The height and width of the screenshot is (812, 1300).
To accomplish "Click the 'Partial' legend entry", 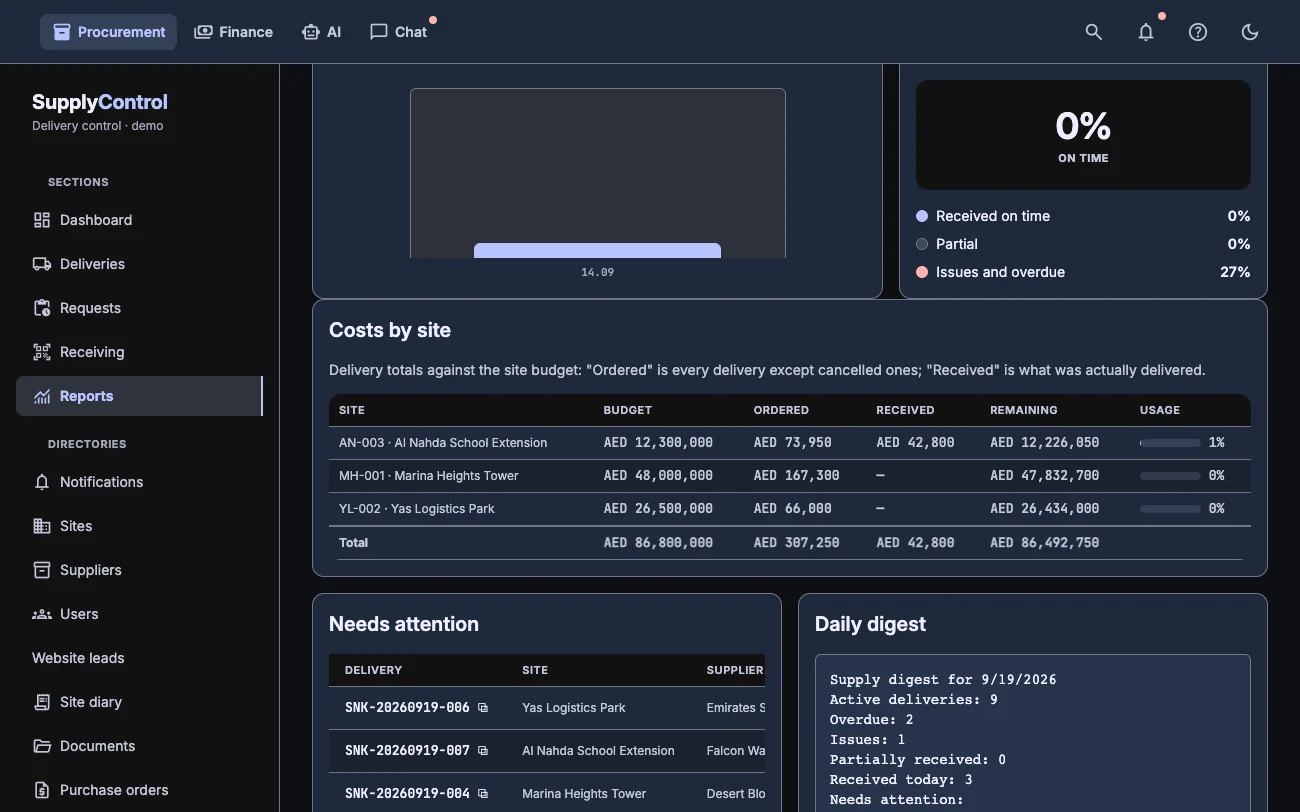I will pyautogui.click(x=1083, y=244).
